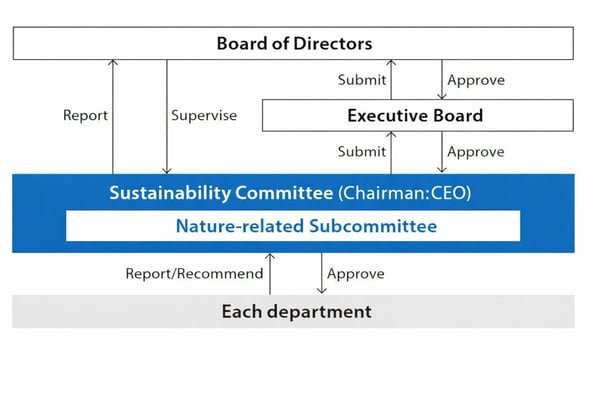Select the Nature-related Subcommittee box

pos(292,226)
